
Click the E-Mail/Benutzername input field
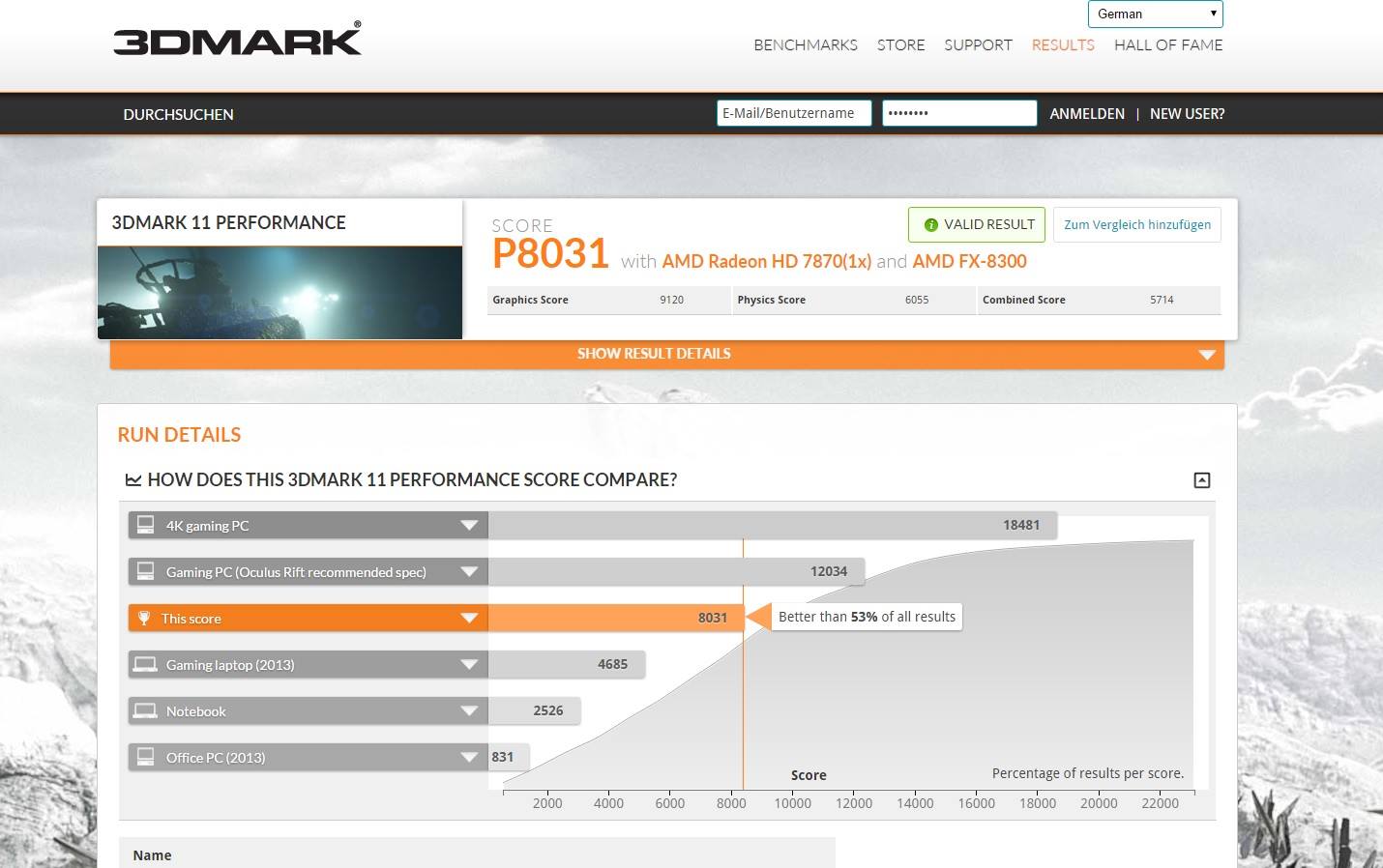point(794,113)
